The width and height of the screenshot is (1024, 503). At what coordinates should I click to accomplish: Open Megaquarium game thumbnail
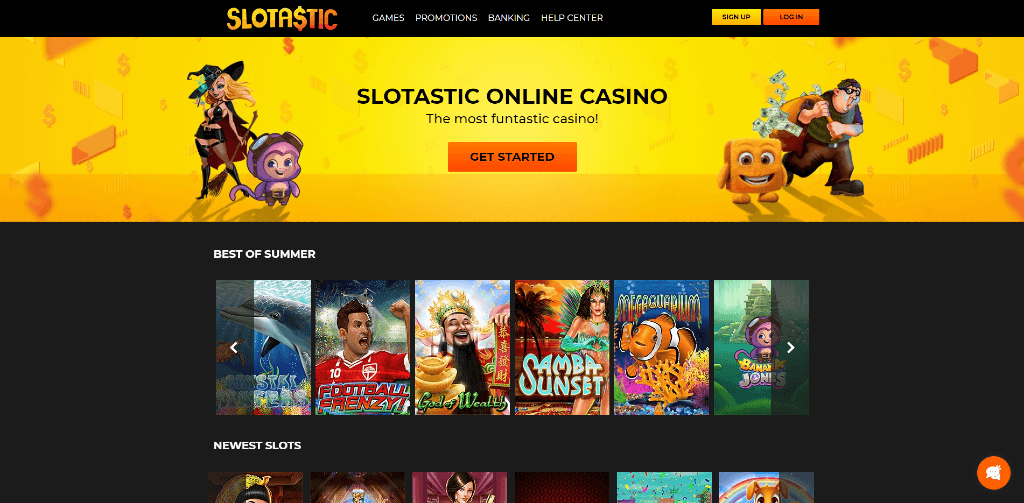point(662,348)
